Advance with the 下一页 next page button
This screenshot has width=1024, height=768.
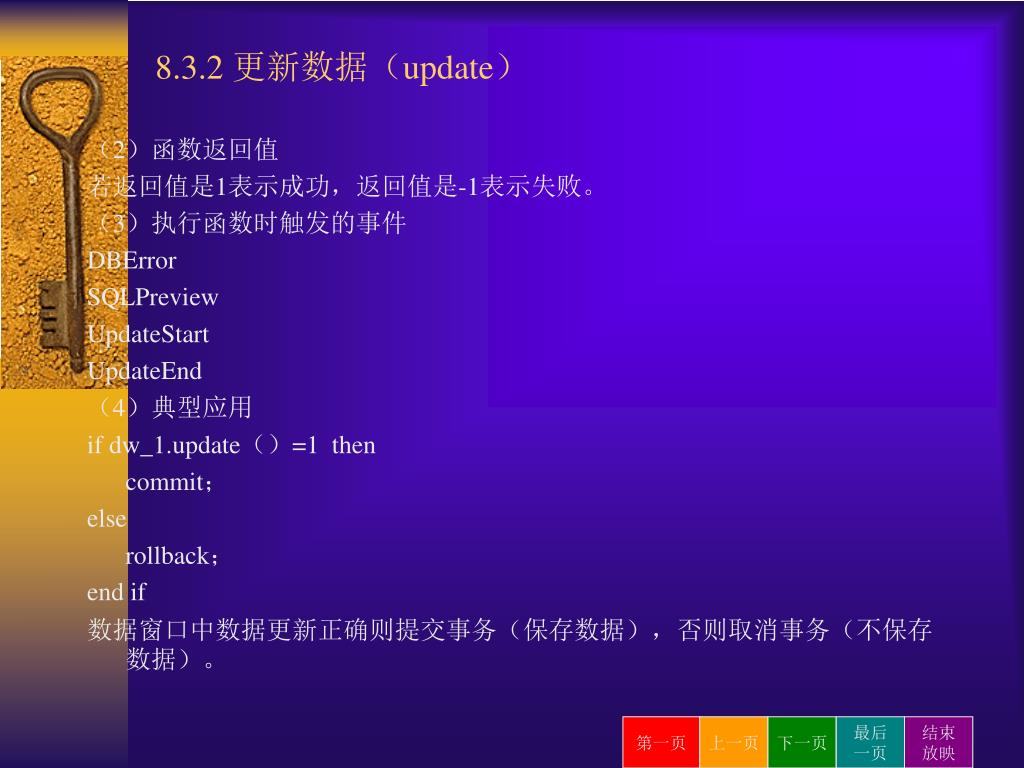pyautogui.click(x=802, y=742)
